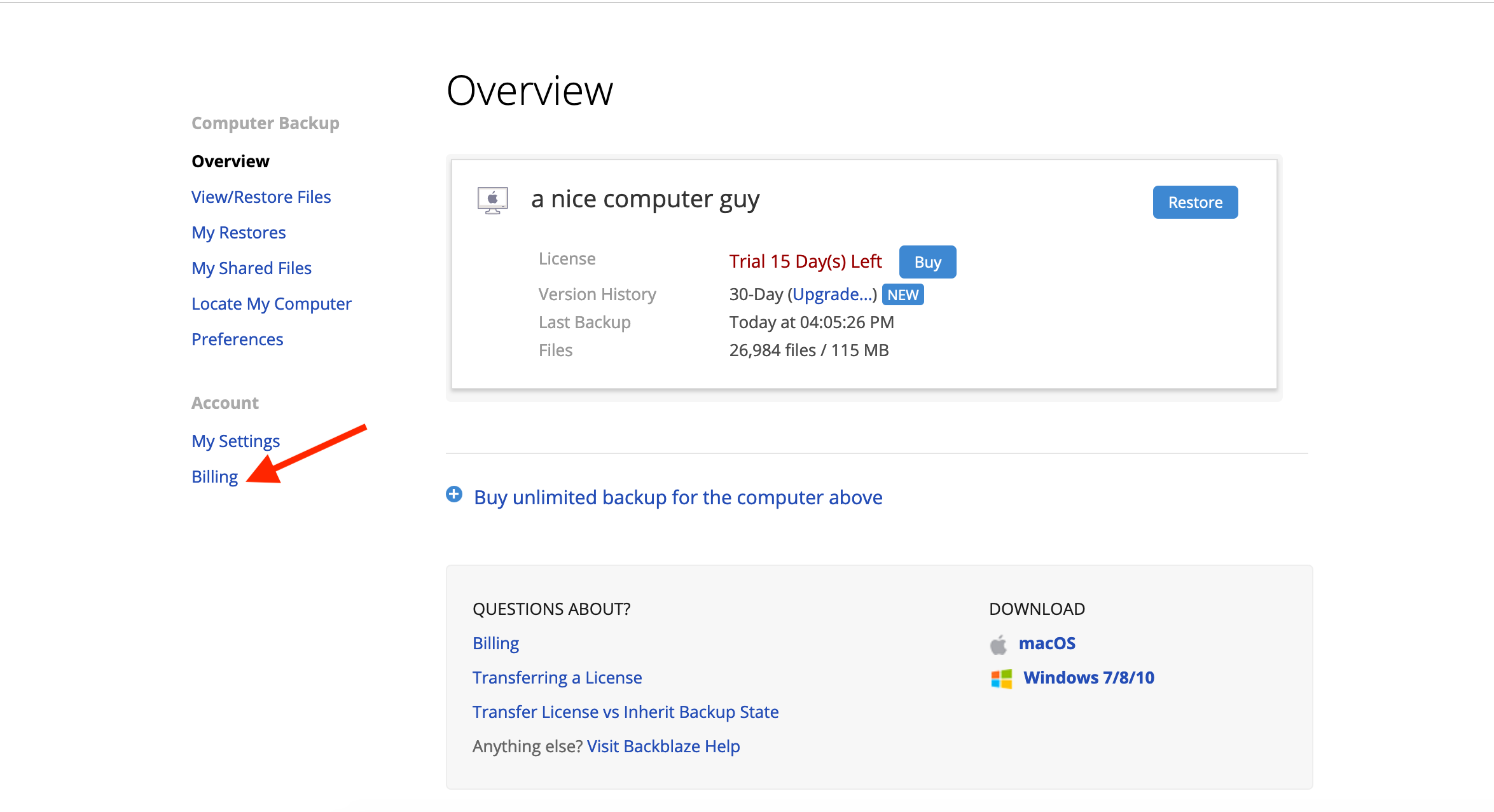Open My Shared Files in the sidebar

251,268
